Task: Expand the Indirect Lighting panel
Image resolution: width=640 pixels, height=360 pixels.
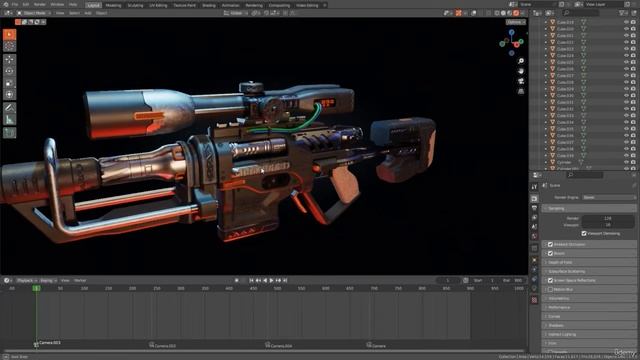Action: [589, 334]
